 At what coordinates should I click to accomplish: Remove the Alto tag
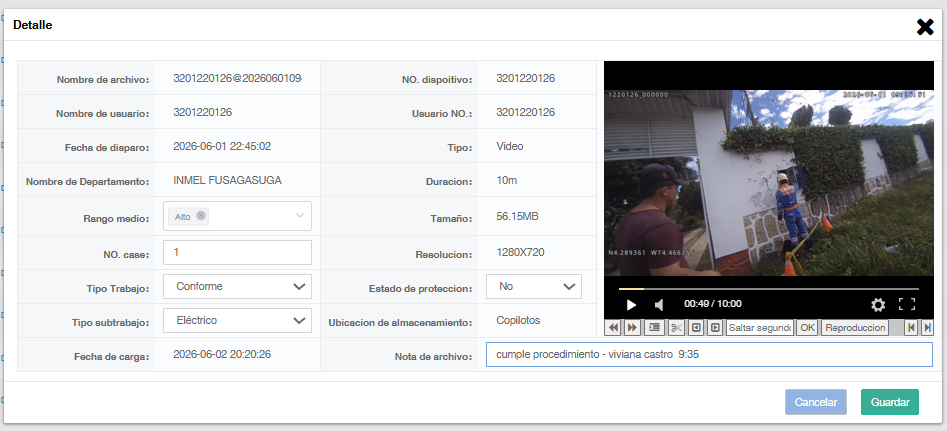click(201, 216)
